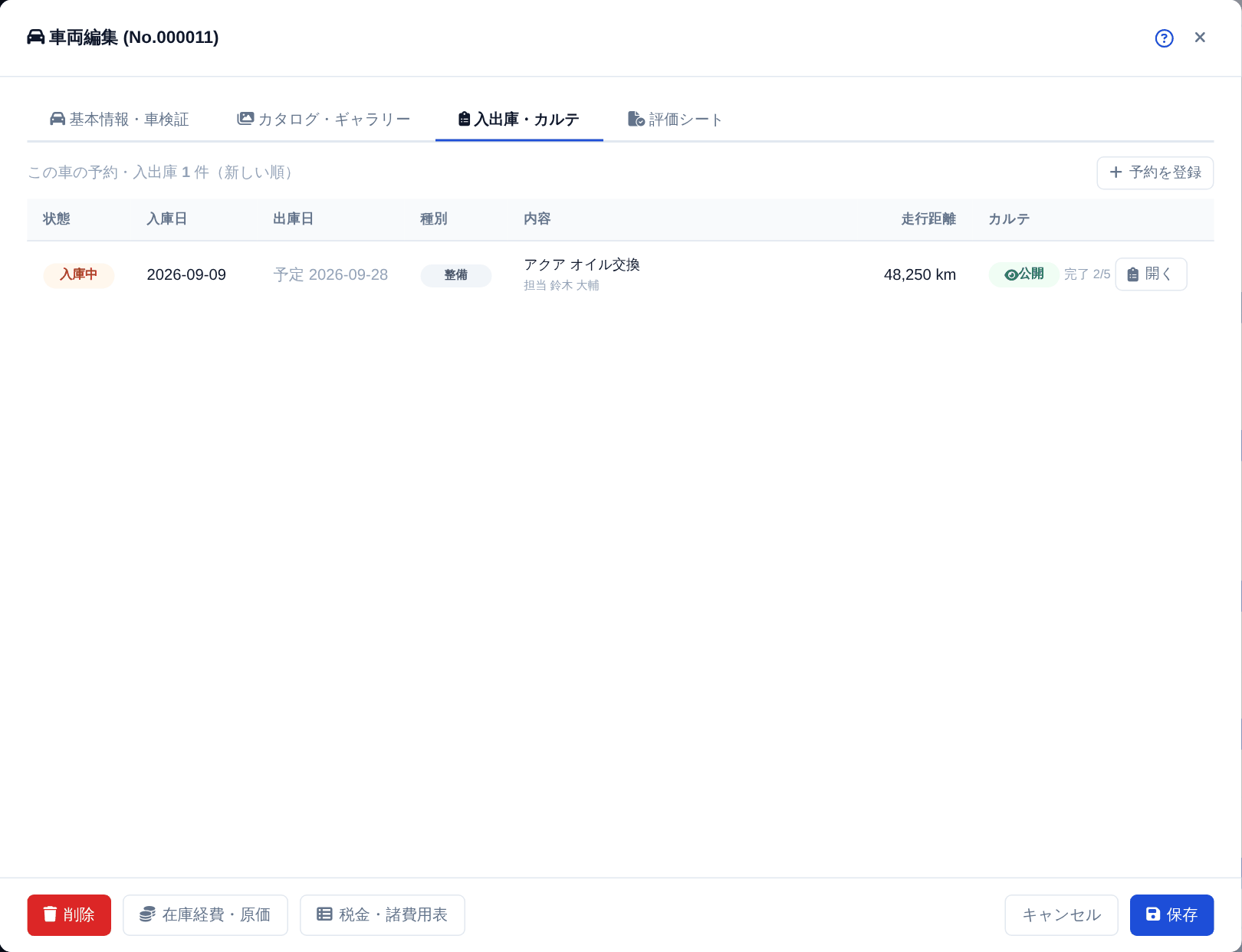
Task: Open the カルテ with 開く button
Action: 1151,274
